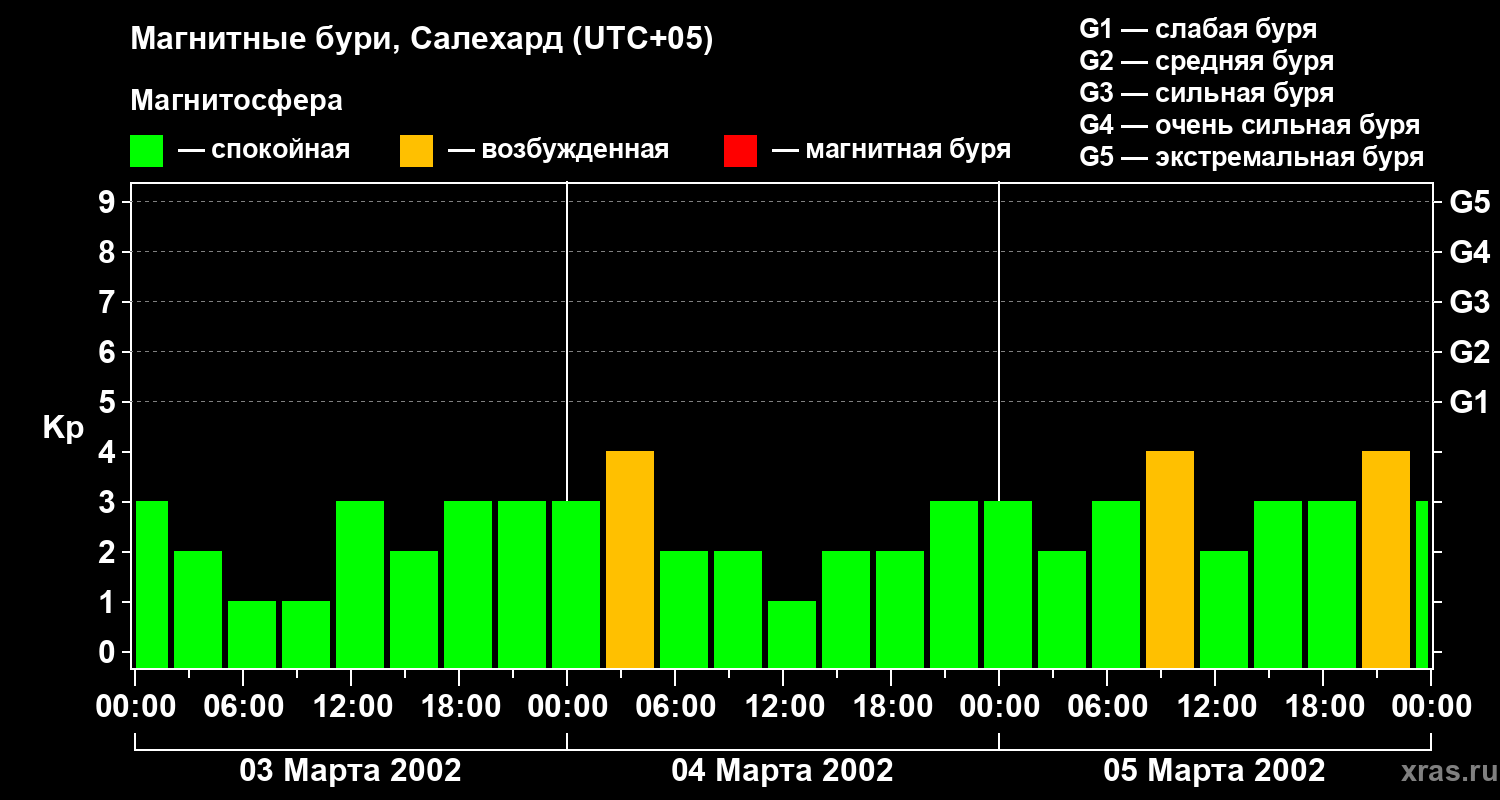This screenshot has height=800, width=1500.
Task: Click the Kp axis value '5'
Action: (x=109, y=402)
